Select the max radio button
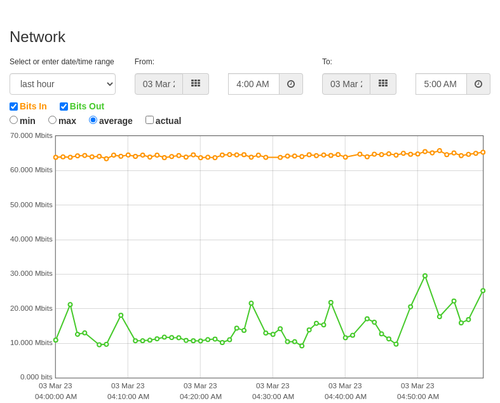Screen dimensions: 500x403 (x=52, y=120)
